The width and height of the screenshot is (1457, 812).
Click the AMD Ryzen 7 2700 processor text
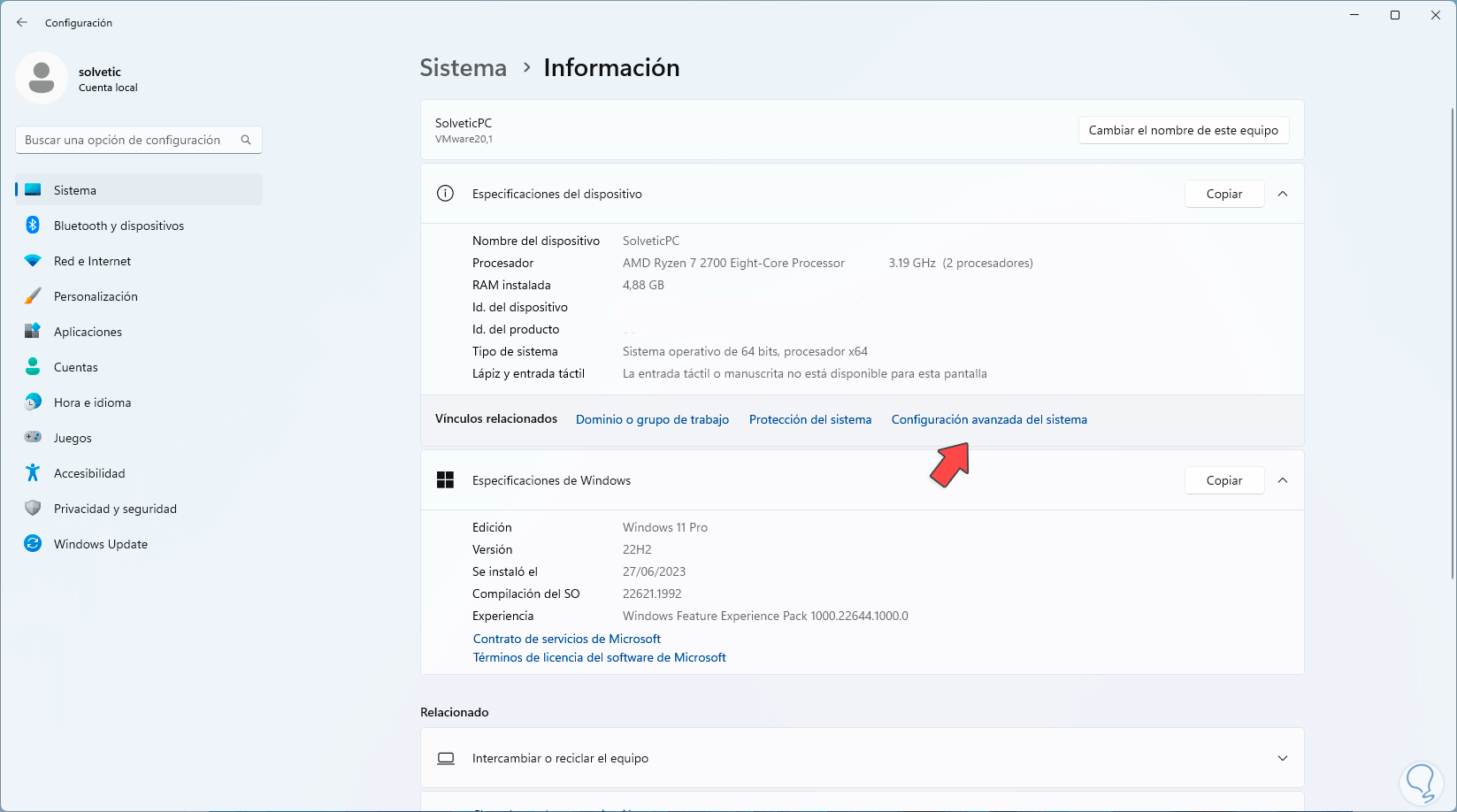[x=733, y=263]
